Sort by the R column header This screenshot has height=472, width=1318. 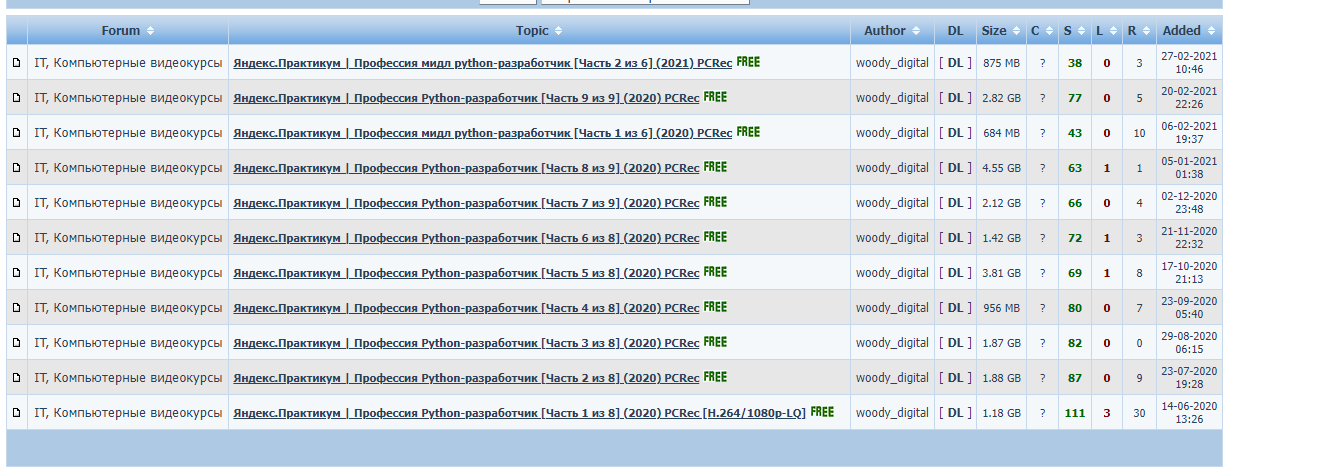click(x=1139, y=31)
